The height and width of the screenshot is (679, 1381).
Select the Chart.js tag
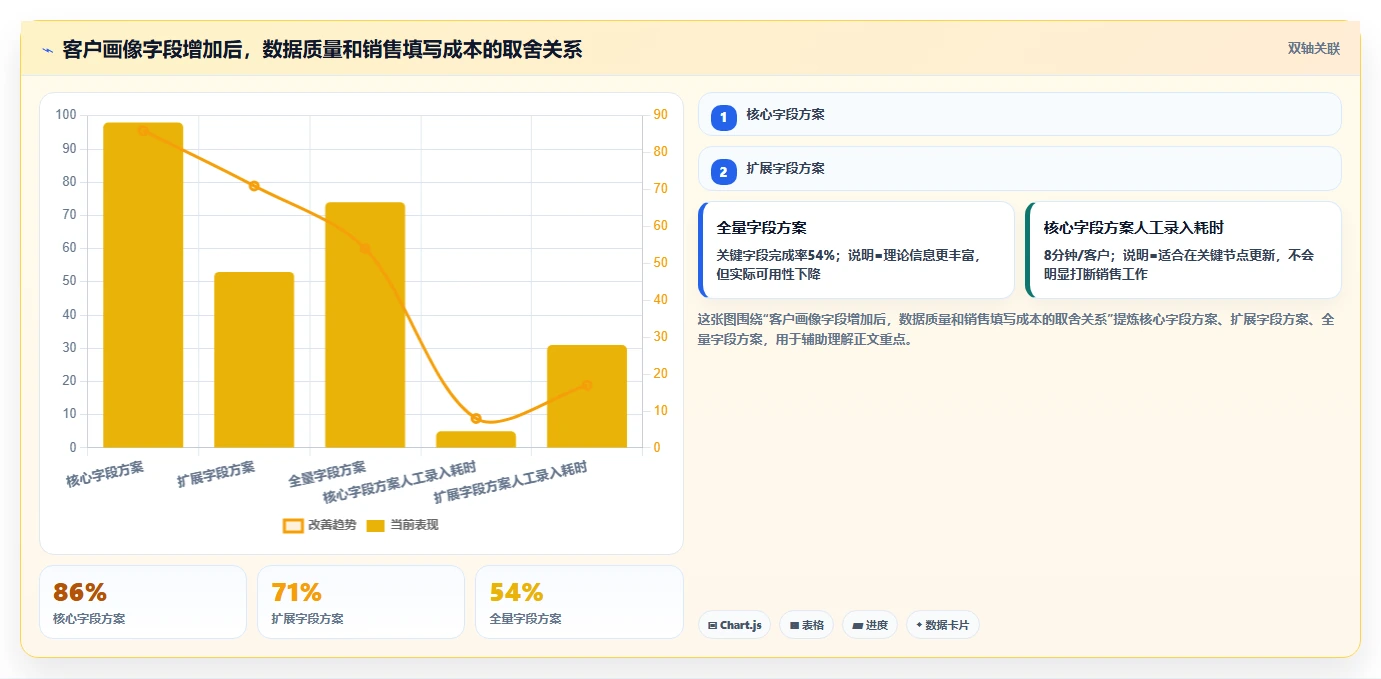[734, 625]
